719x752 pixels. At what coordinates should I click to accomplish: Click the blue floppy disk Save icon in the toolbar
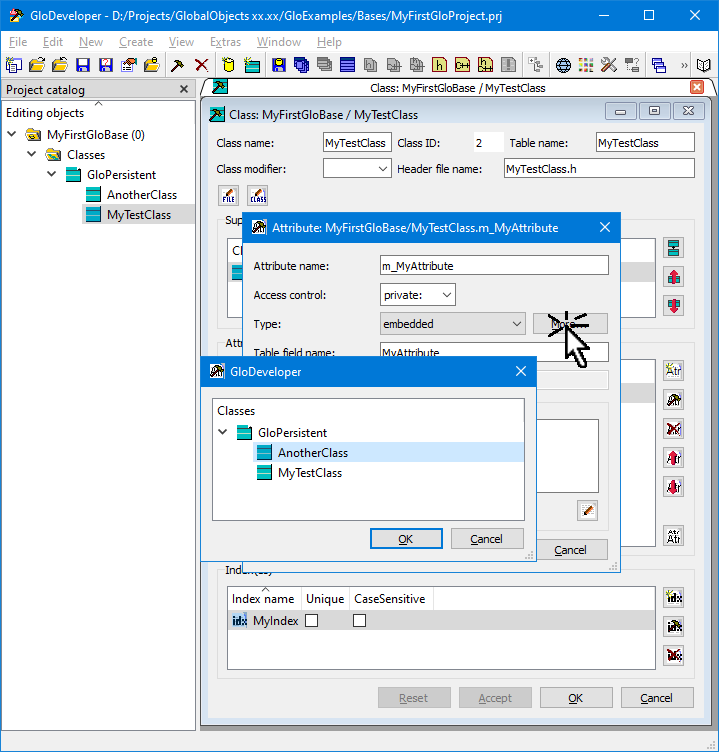tap(83, 65)
